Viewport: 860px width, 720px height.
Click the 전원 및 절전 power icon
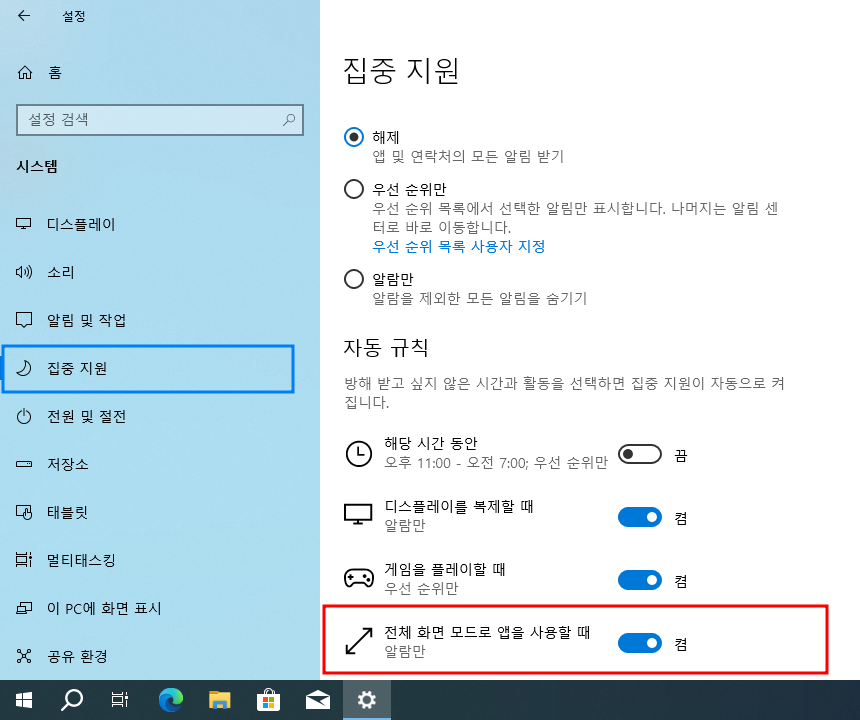pyautogui.click(x=24, y=416)
